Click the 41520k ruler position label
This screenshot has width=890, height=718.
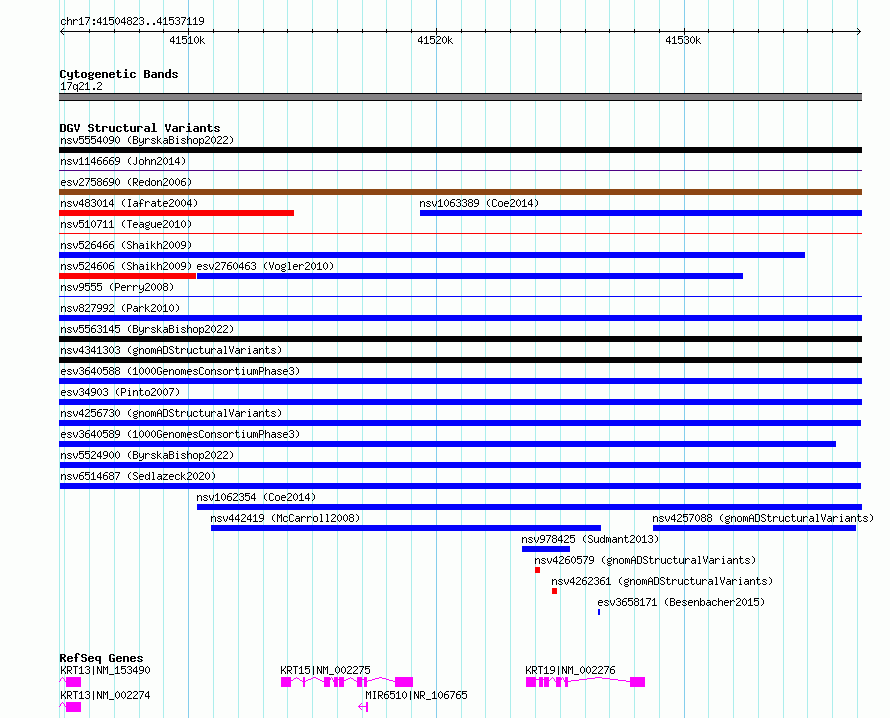(x=435, y=40)
